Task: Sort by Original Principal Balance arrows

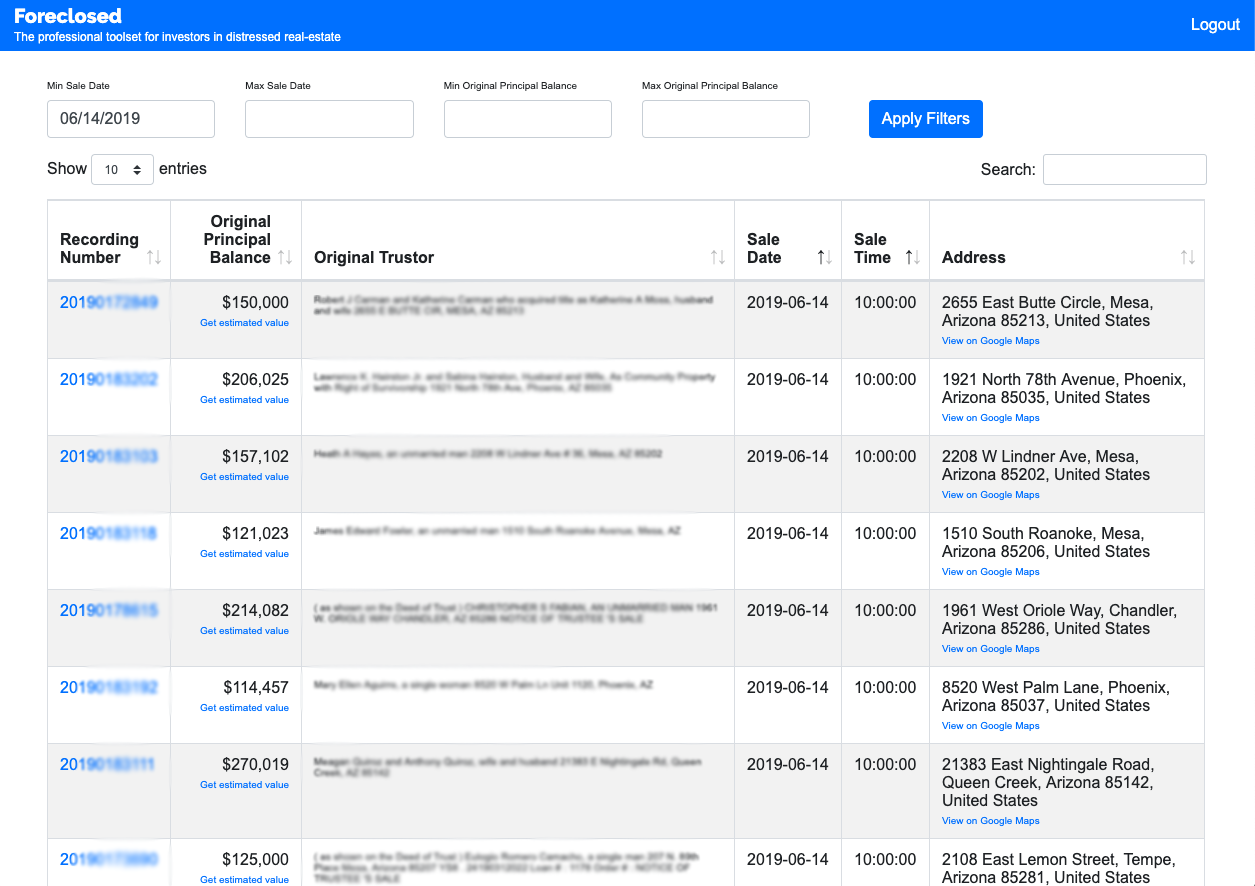Action: [x=285, y=257]
